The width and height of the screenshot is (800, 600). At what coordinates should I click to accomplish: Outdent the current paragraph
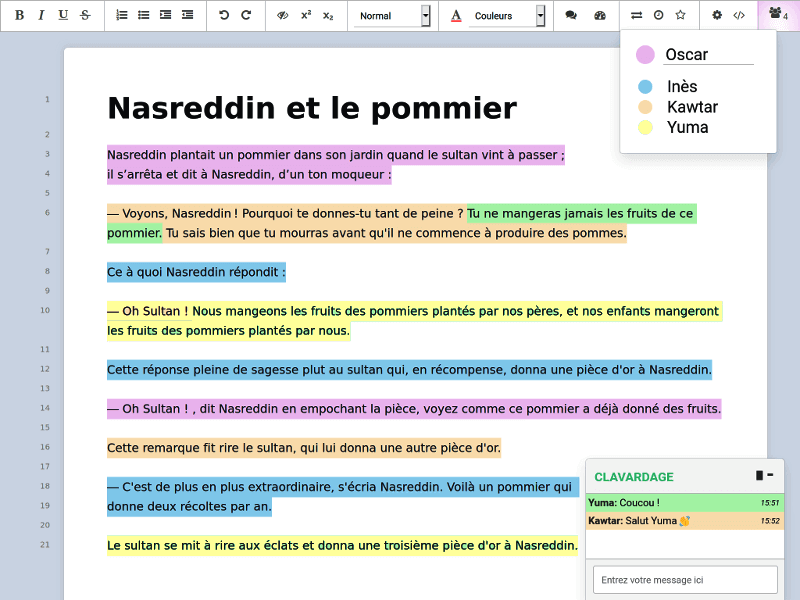tap(188, 15)
